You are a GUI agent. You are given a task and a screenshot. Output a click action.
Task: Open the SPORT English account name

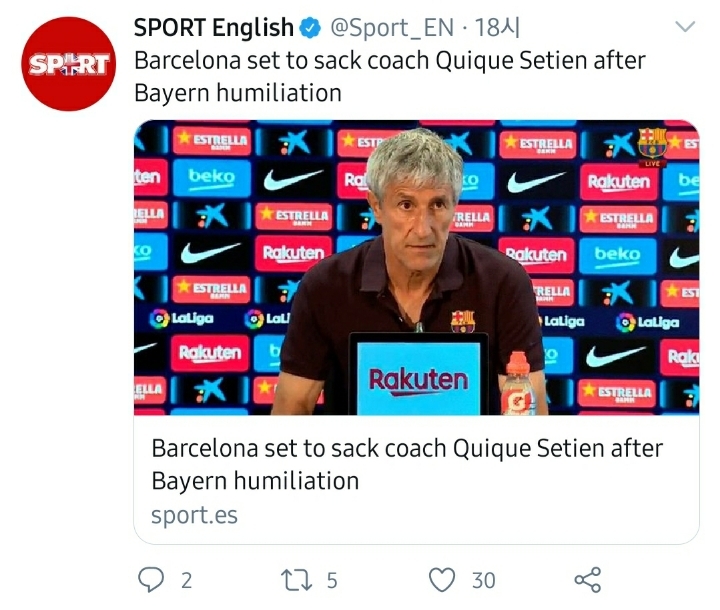pyautogui.click(x=213, y=28)
